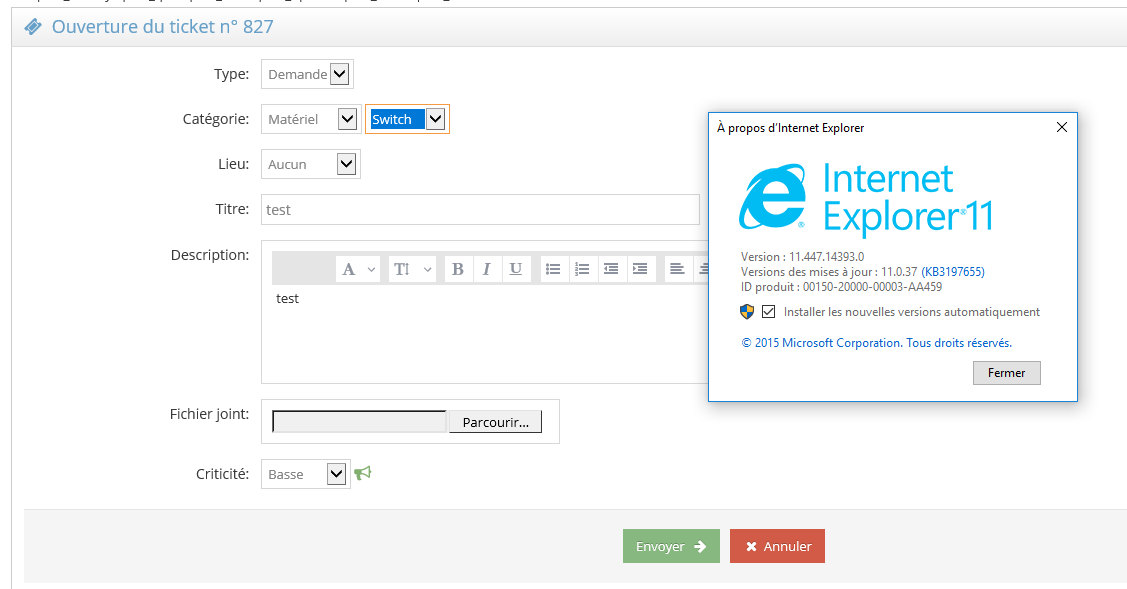The width and height of the screenshot is (1127, 589).
Task: Click the À propos d'Internet Explorer title
Action: point(791,128)
